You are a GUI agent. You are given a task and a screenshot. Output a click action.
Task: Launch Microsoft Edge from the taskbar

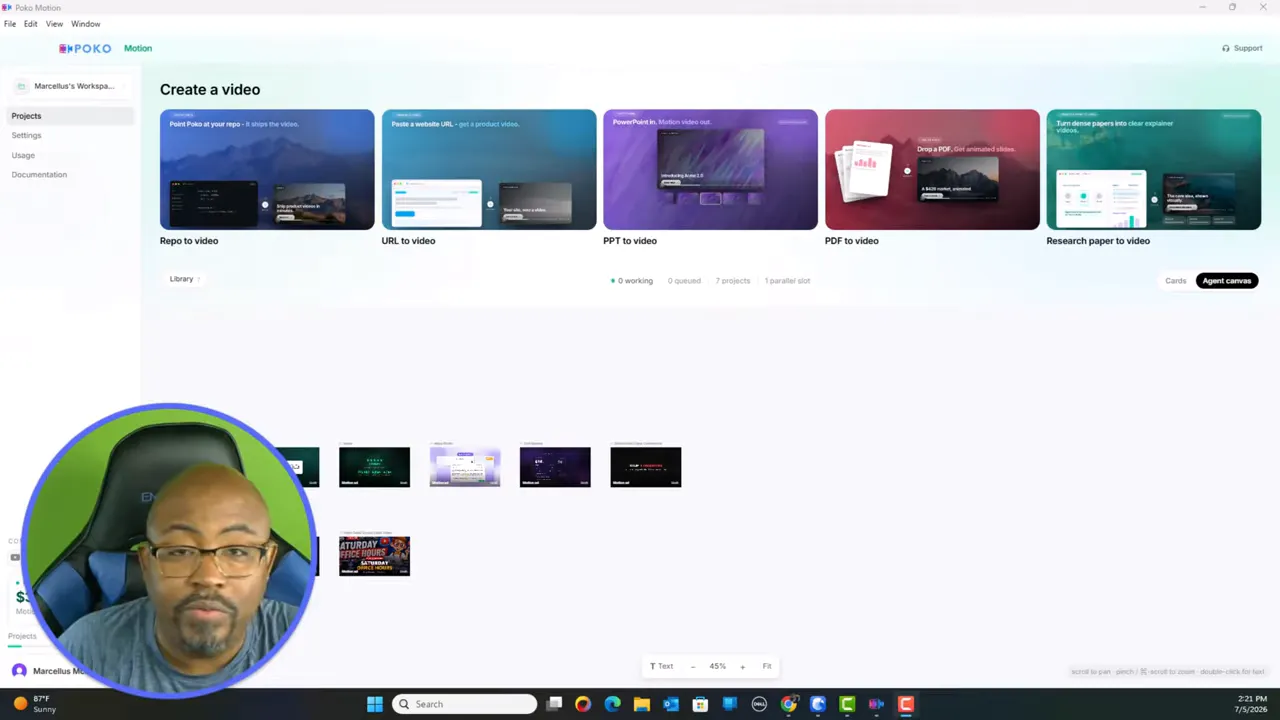(612, 704)
